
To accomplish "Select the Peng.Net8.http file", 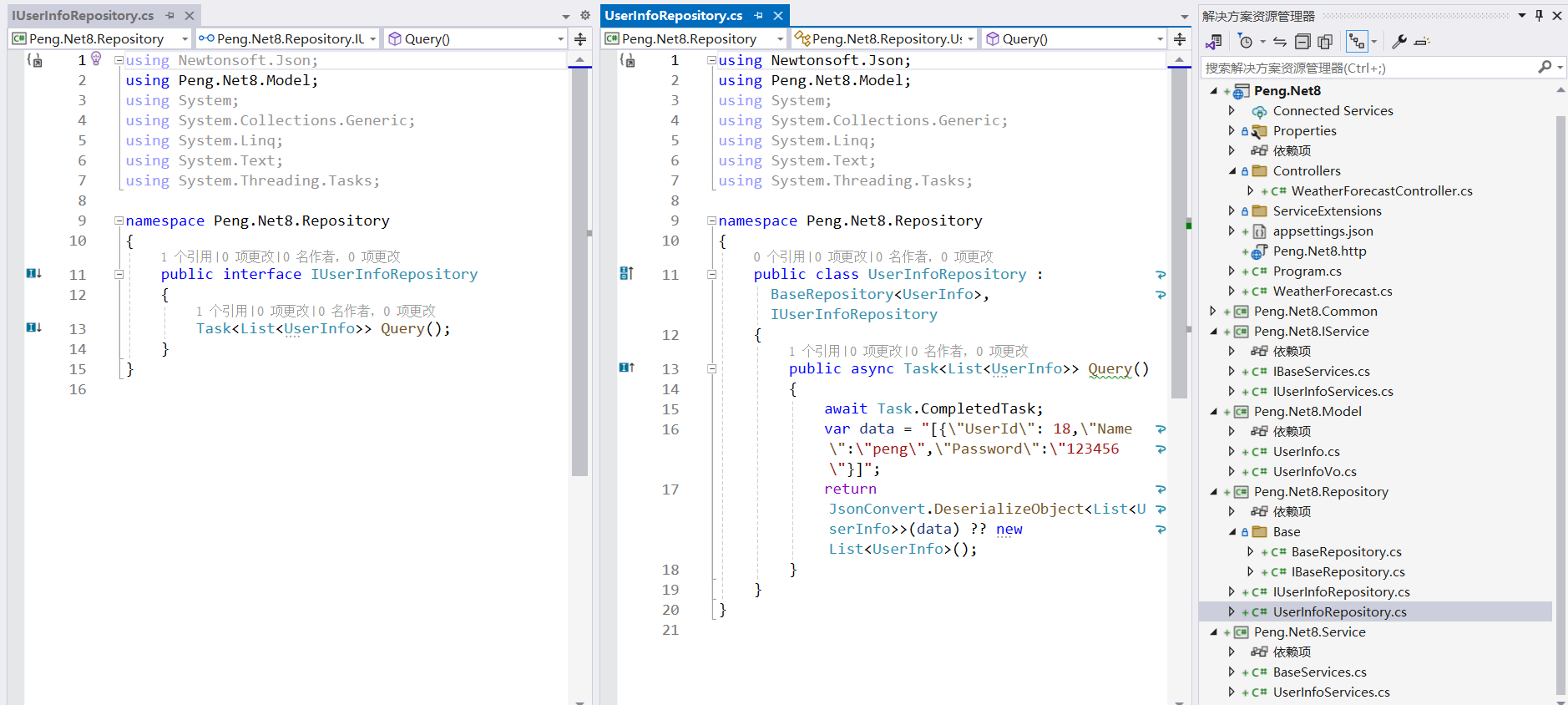I will coord(1319,251).
